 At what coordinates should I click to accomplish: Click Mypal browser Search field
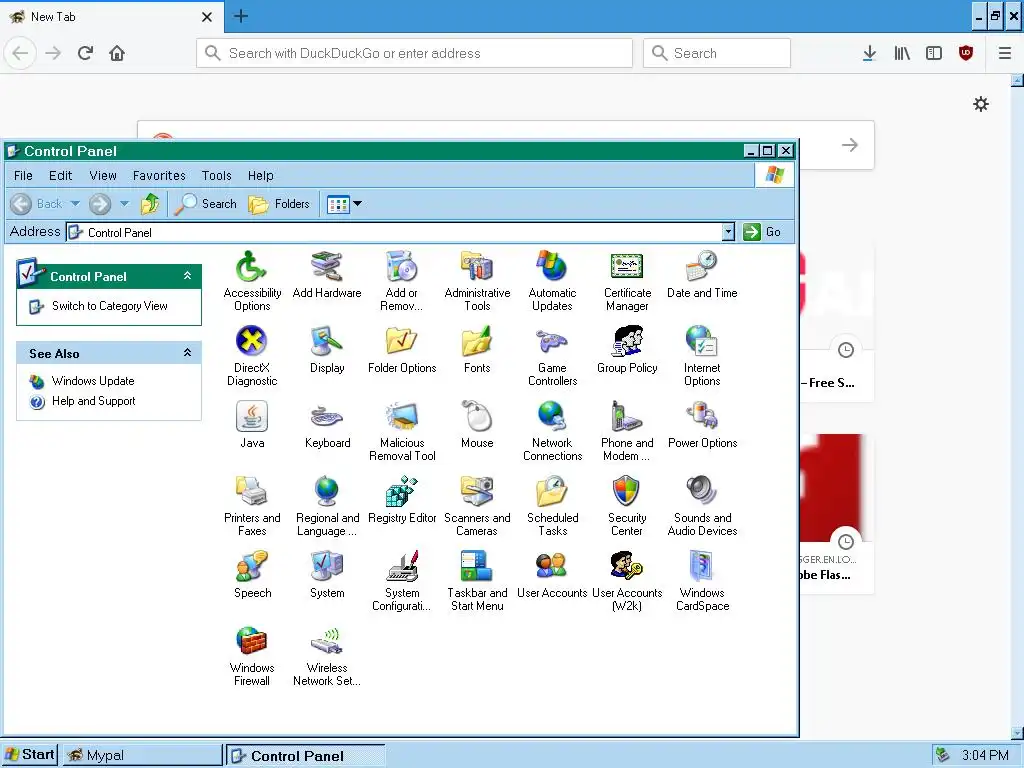click(716, 53)
